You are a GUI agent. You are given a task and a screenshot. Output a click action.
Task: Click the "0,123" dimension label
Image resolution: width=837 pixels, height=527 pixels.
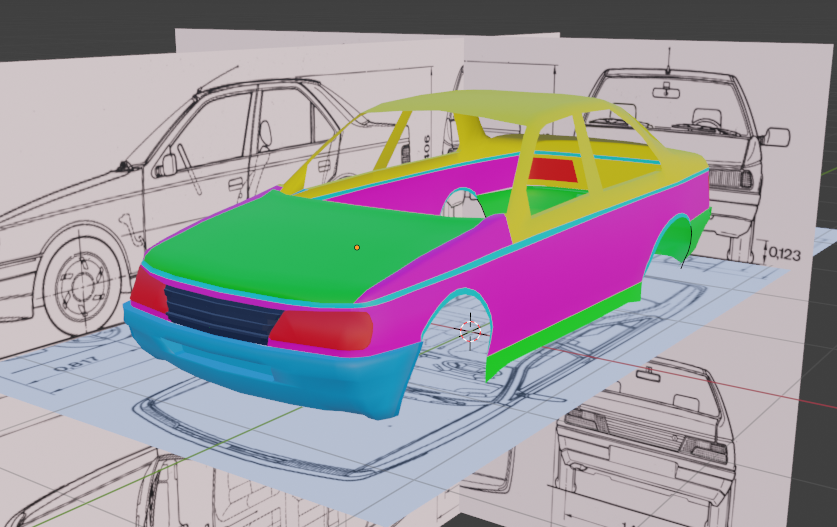pyautogui.click(x=785, y=254)
